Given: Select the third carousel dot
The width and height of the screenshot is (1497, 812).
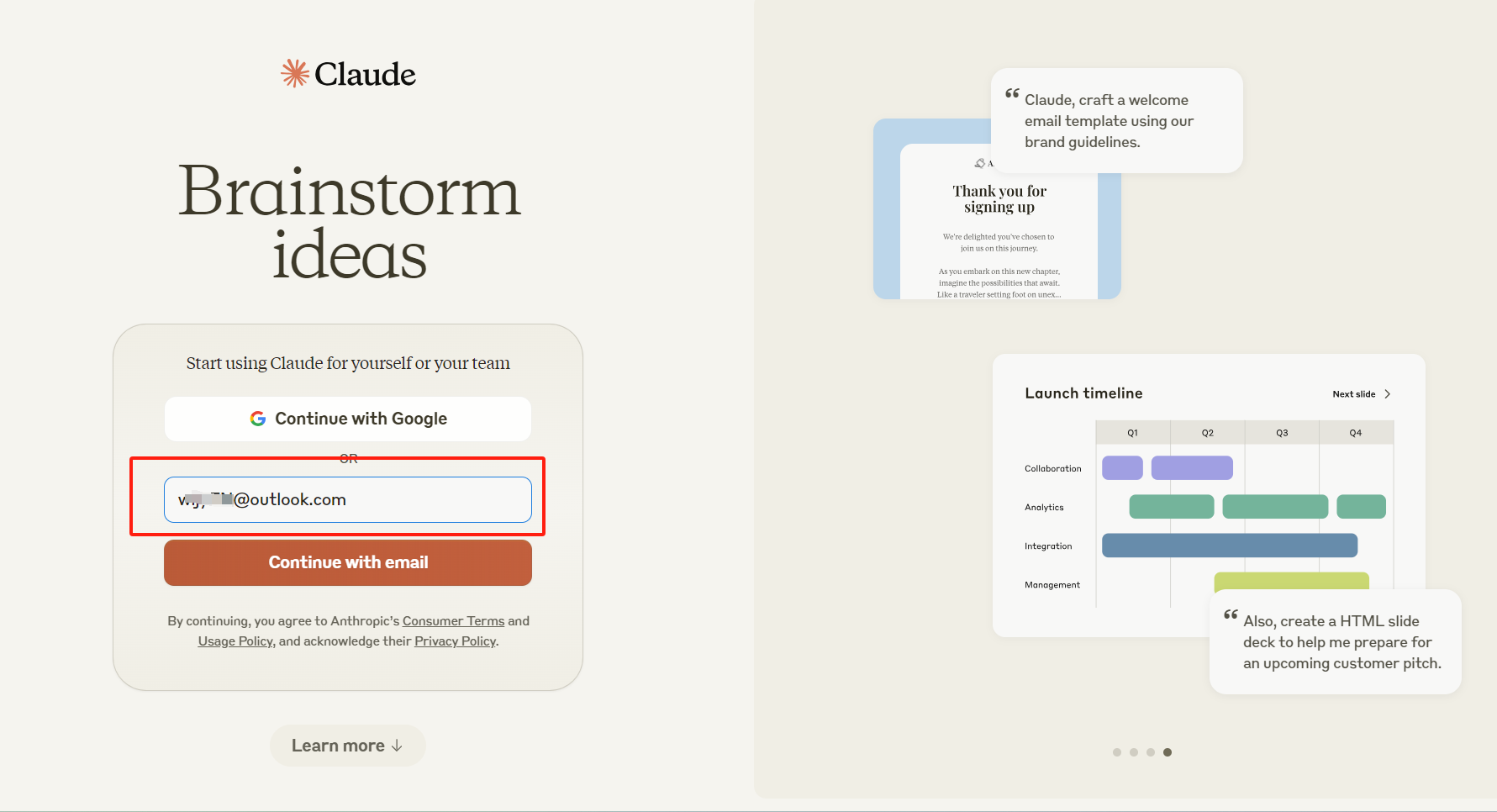Looking at the screenshot, I should point(1151,752).
